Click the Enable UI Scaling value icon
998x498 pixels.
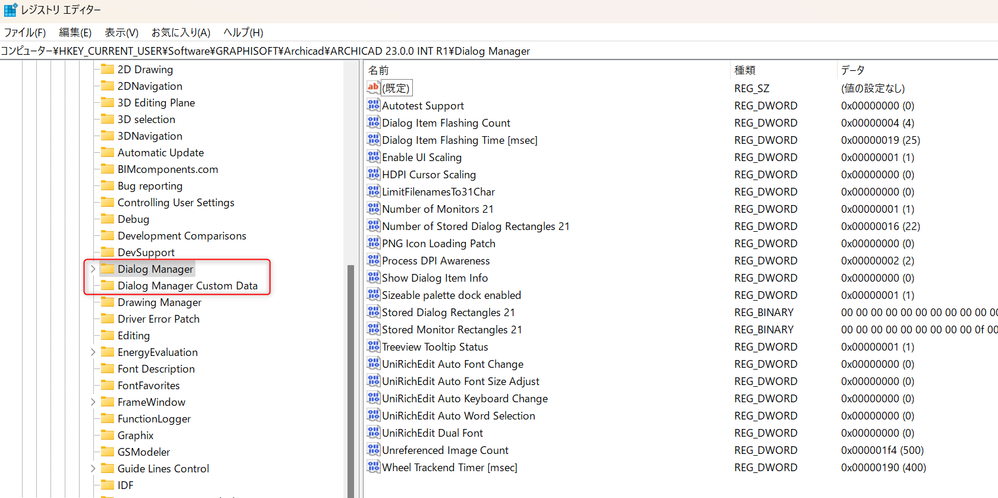[374, 157]
